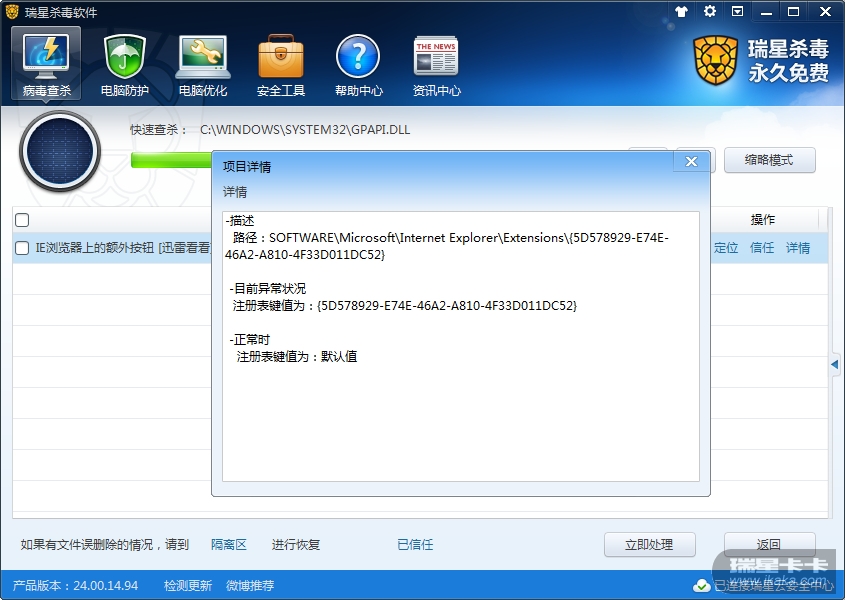Open the 隔离区 quarantine link
The image size is (845, 600).
(x=228, y=544)
